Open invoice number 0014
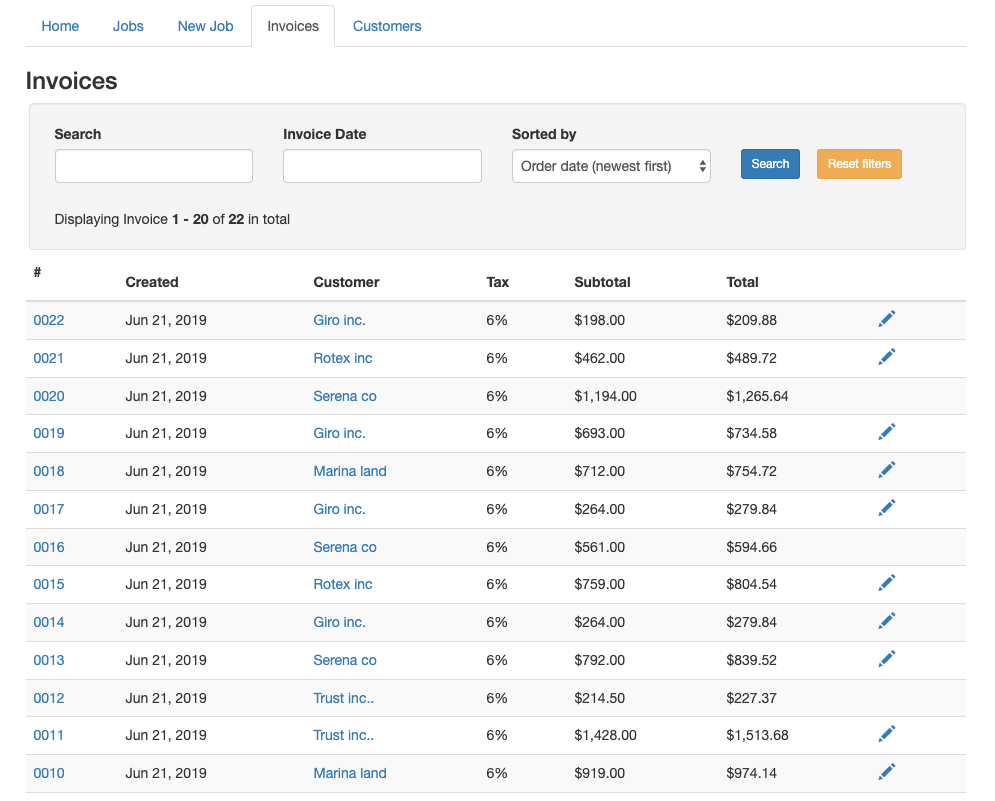 [x=49, y=622]
